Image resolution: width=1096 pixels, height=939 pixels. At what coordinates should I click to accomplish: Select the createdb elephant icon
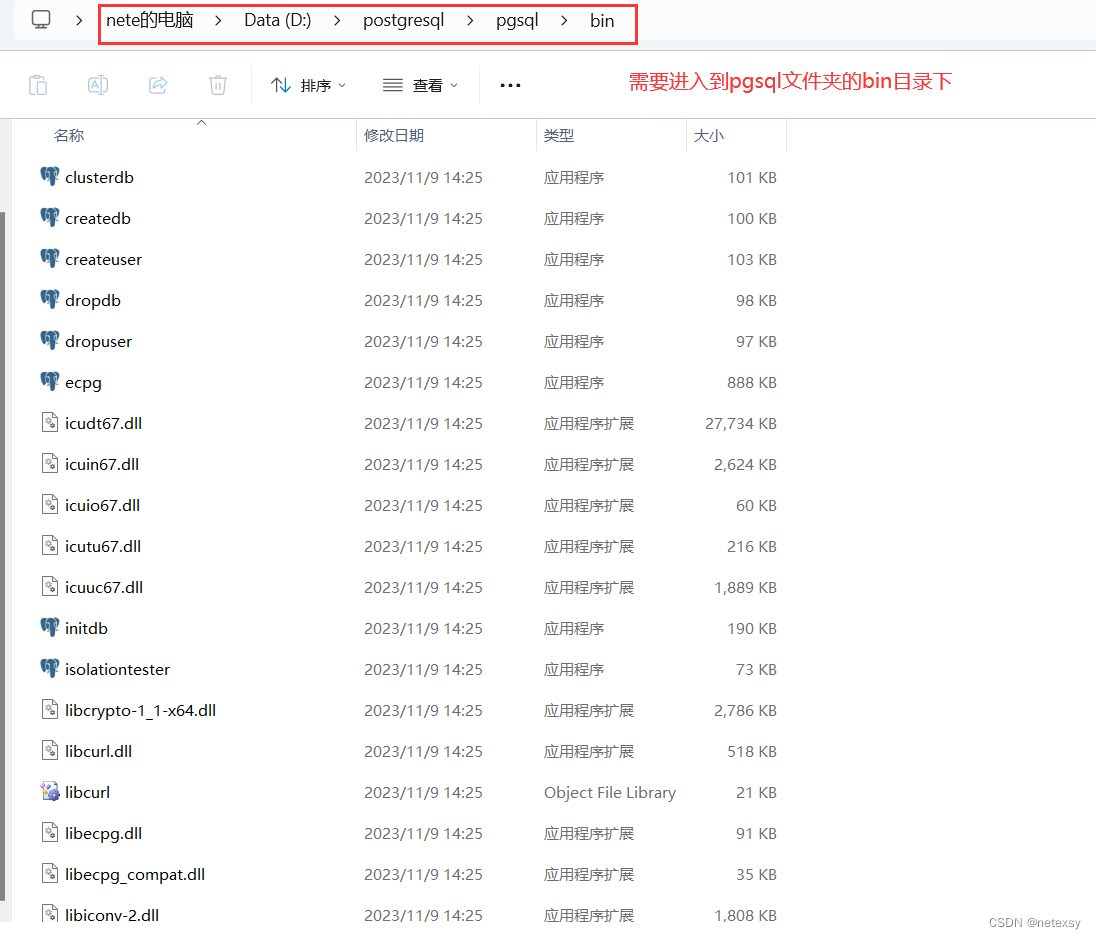tap(50, 217)
